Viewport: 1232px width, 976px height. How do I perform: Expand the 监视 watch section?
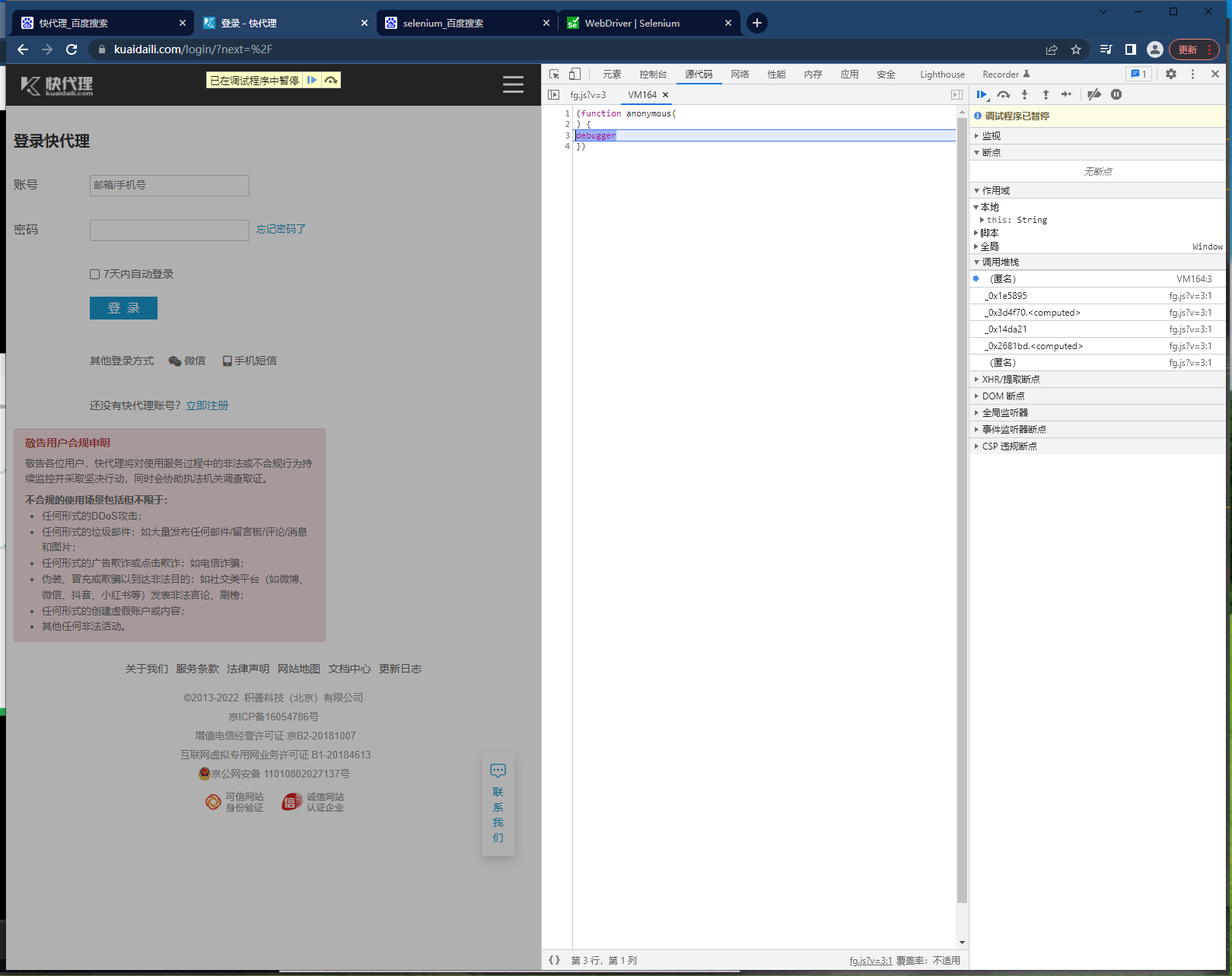click(x=1098, y=135)
